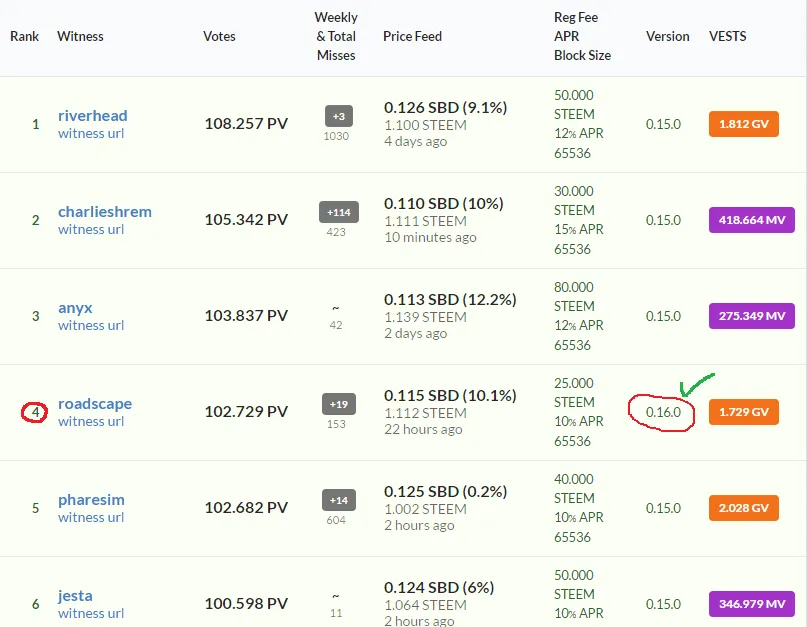Open pharesim witness profile link

pos(91,500)
